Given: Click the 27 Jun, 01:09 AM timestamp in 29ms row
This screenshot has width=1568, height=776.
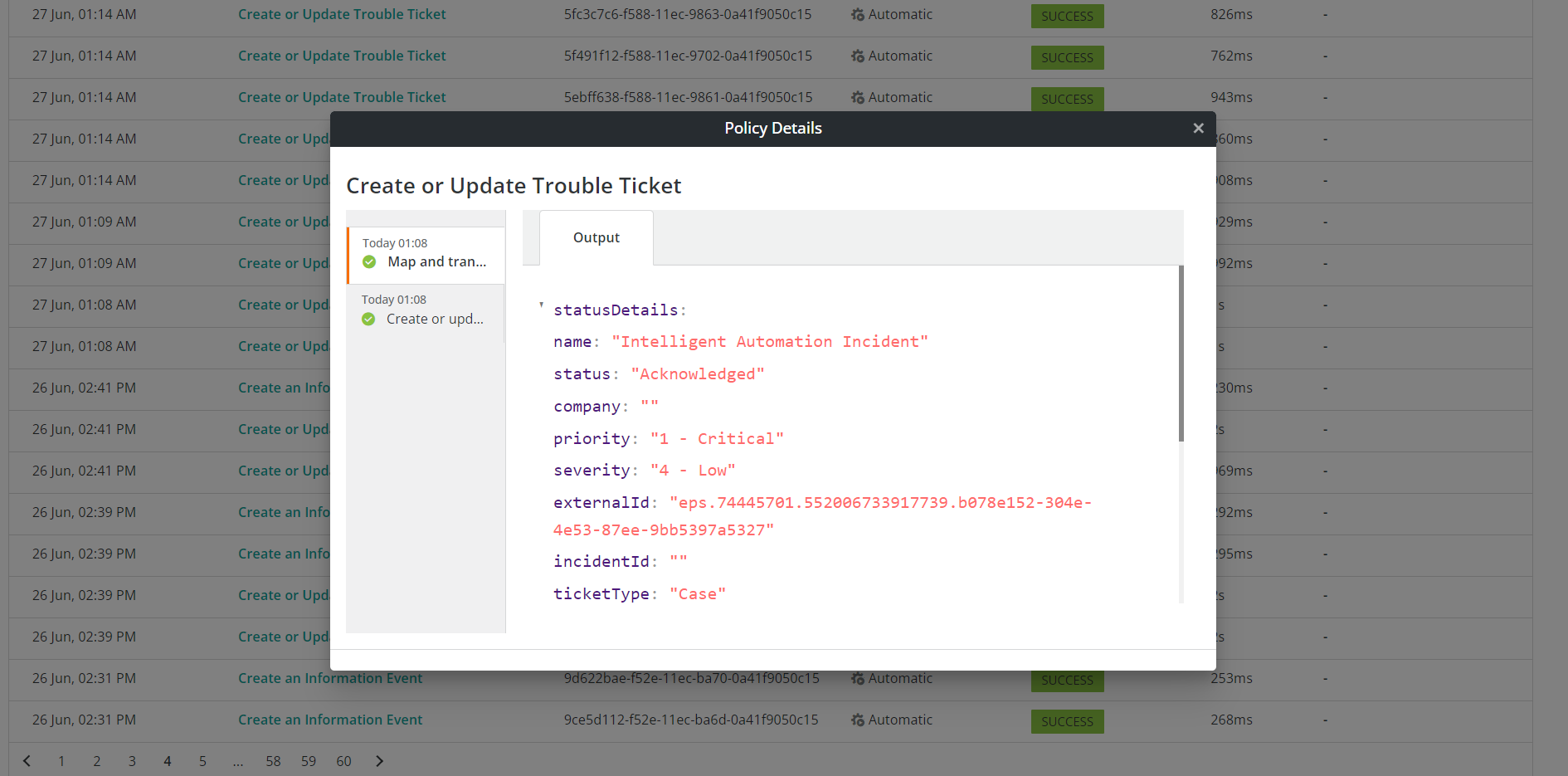Looking at the screenshot, I should [x=84, y=222].
